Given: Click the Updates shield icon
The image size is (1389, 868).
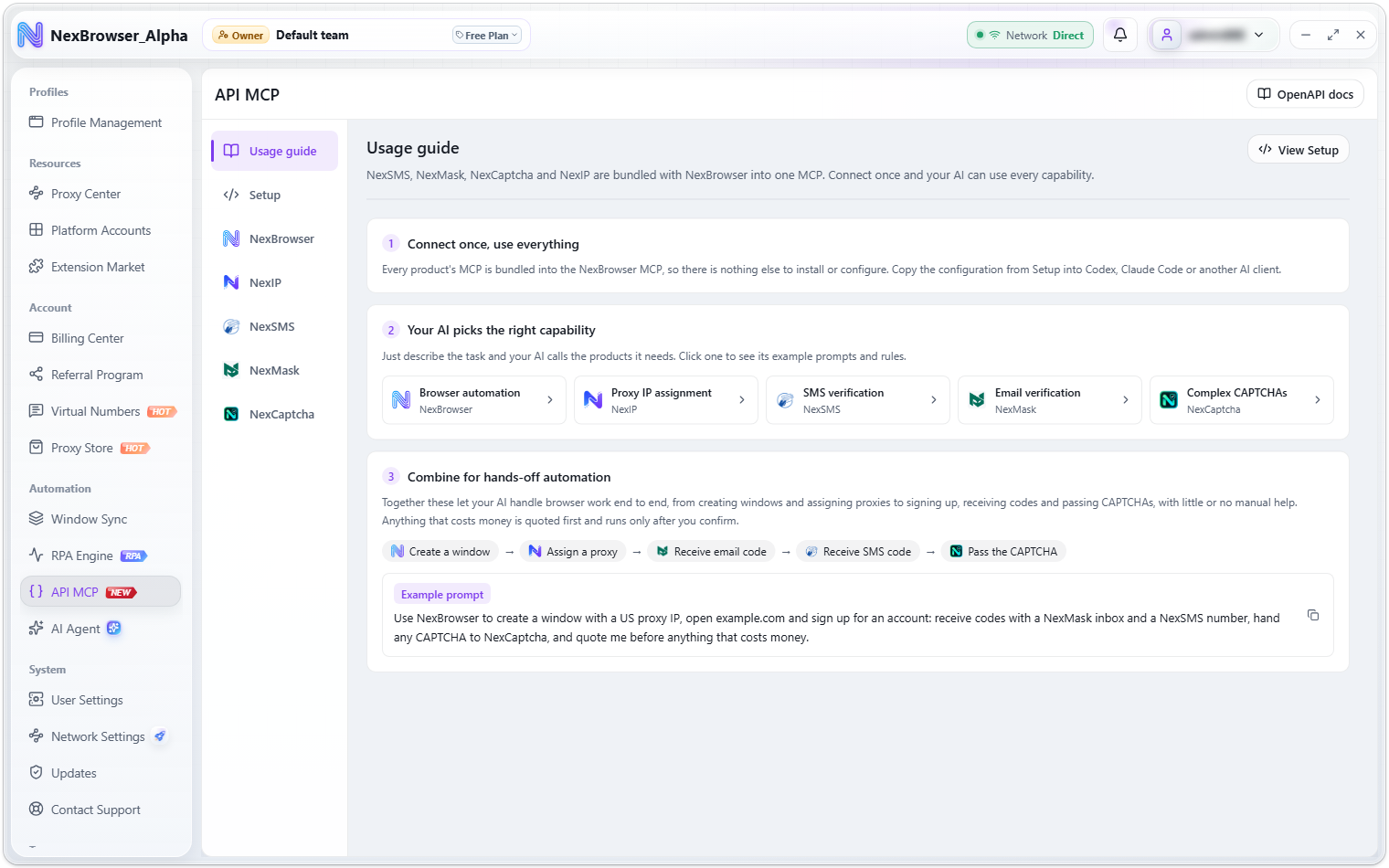Looking at the screenshot, I should (37, 773).
